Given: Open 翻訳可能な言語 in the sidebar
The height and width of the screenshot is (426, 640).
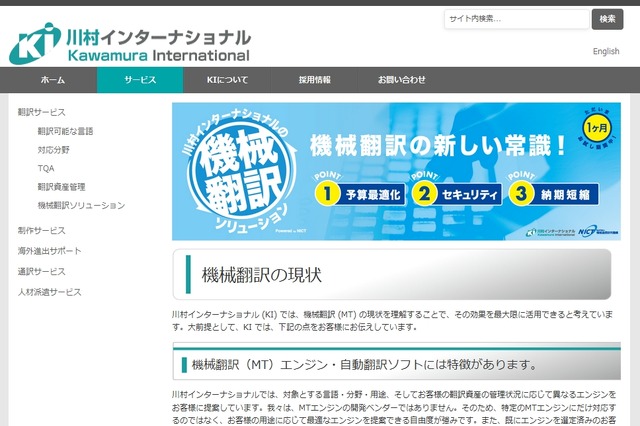Looking at the screenshot, I should click(65, 131).
